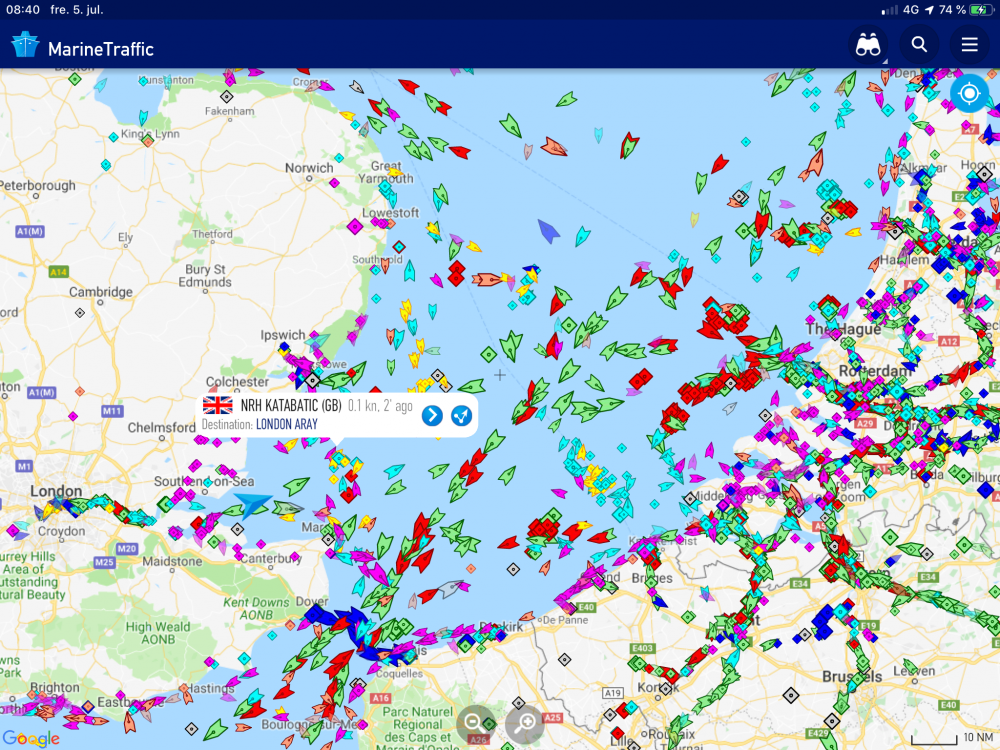The image size is (1000, 750).
Task: Tap the A19 road shield
Action: coord(612,693)
